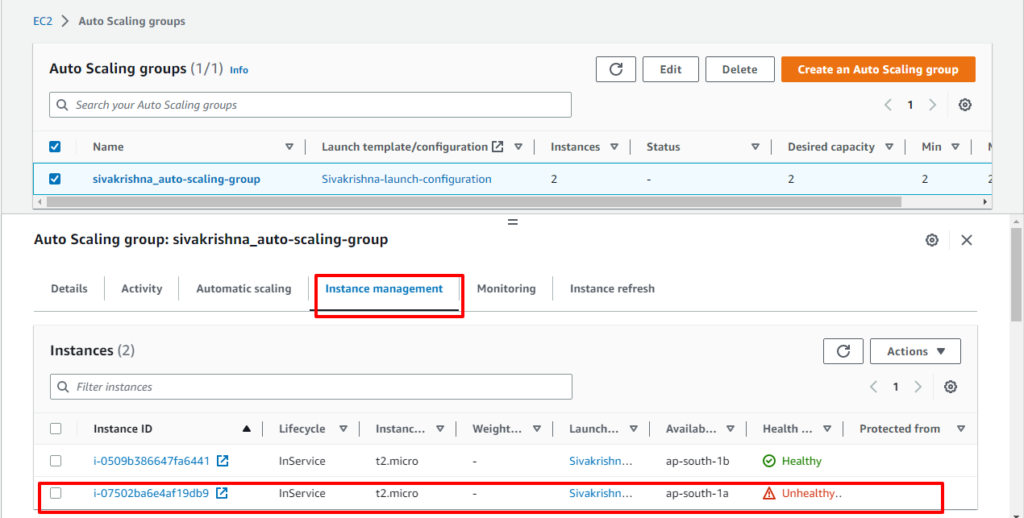This screenshot has height=518, width=1024.
Task: Switch to the Activity tab
Action: 142,289
